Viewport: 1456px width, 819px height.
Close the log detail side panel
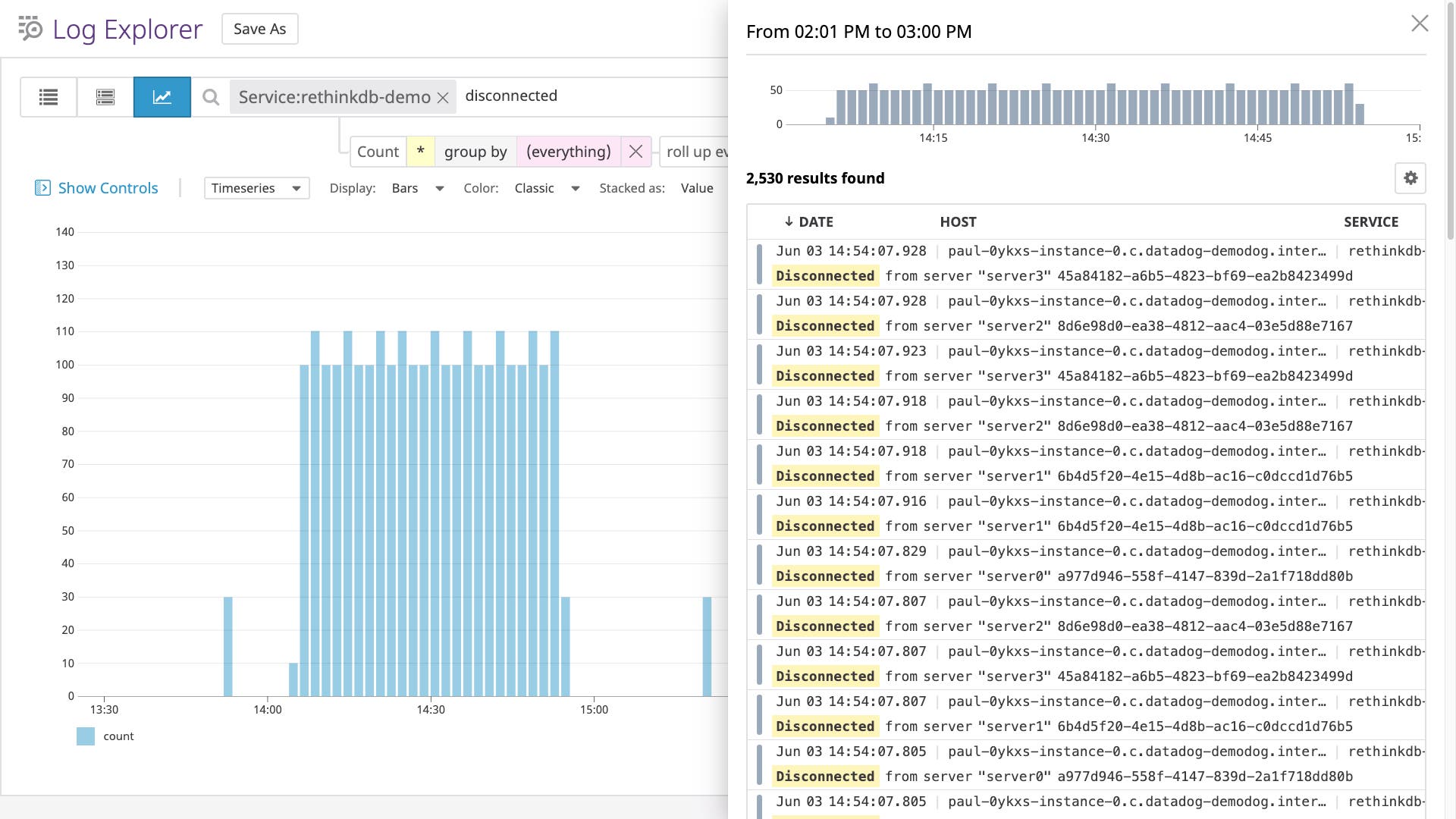tap(1420, 24)
